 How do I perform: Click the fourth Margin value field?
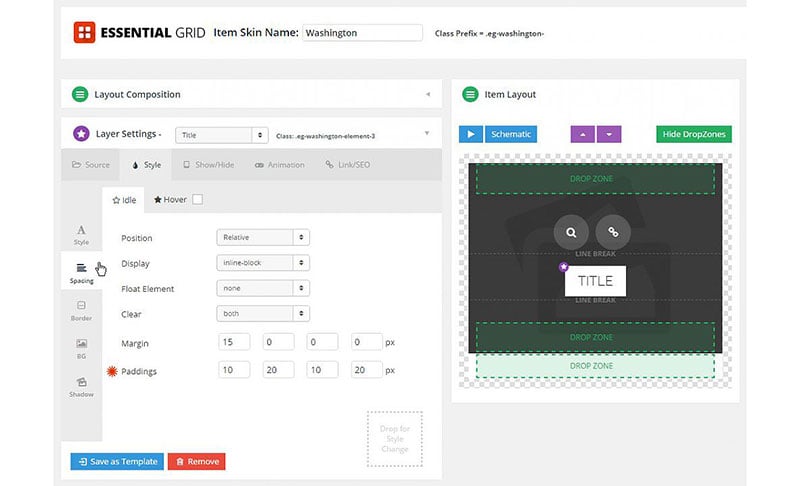[x=366, y=342]
